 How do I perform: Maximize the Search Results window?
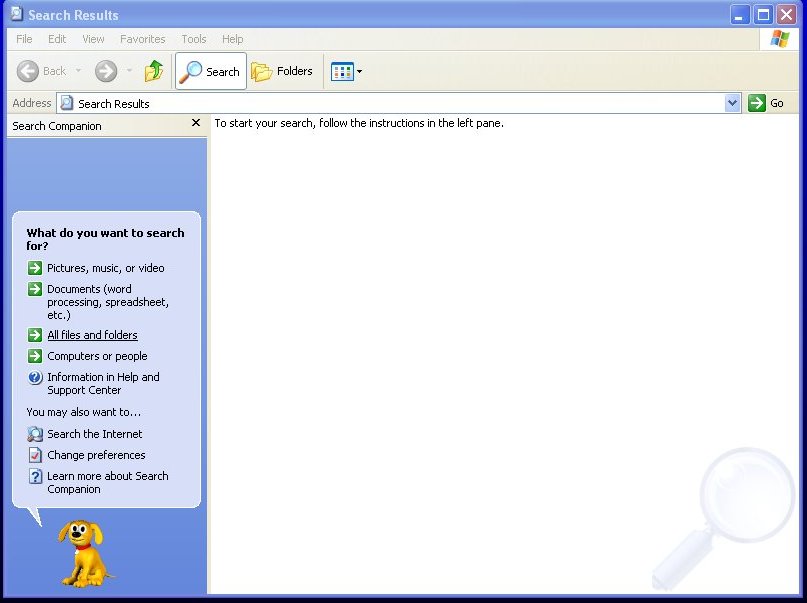(763, 14)
